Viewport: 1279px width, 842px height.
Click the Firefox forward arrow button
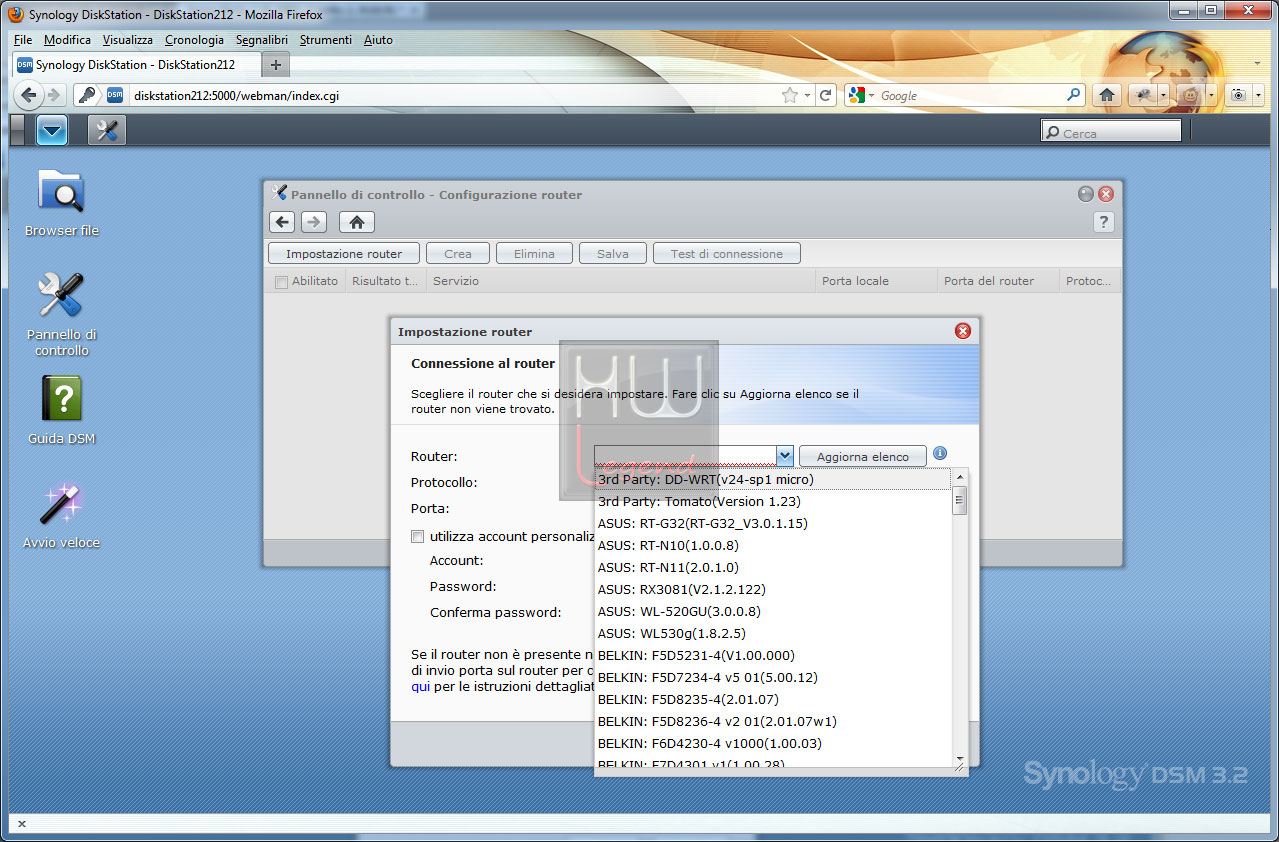[54, 95]
